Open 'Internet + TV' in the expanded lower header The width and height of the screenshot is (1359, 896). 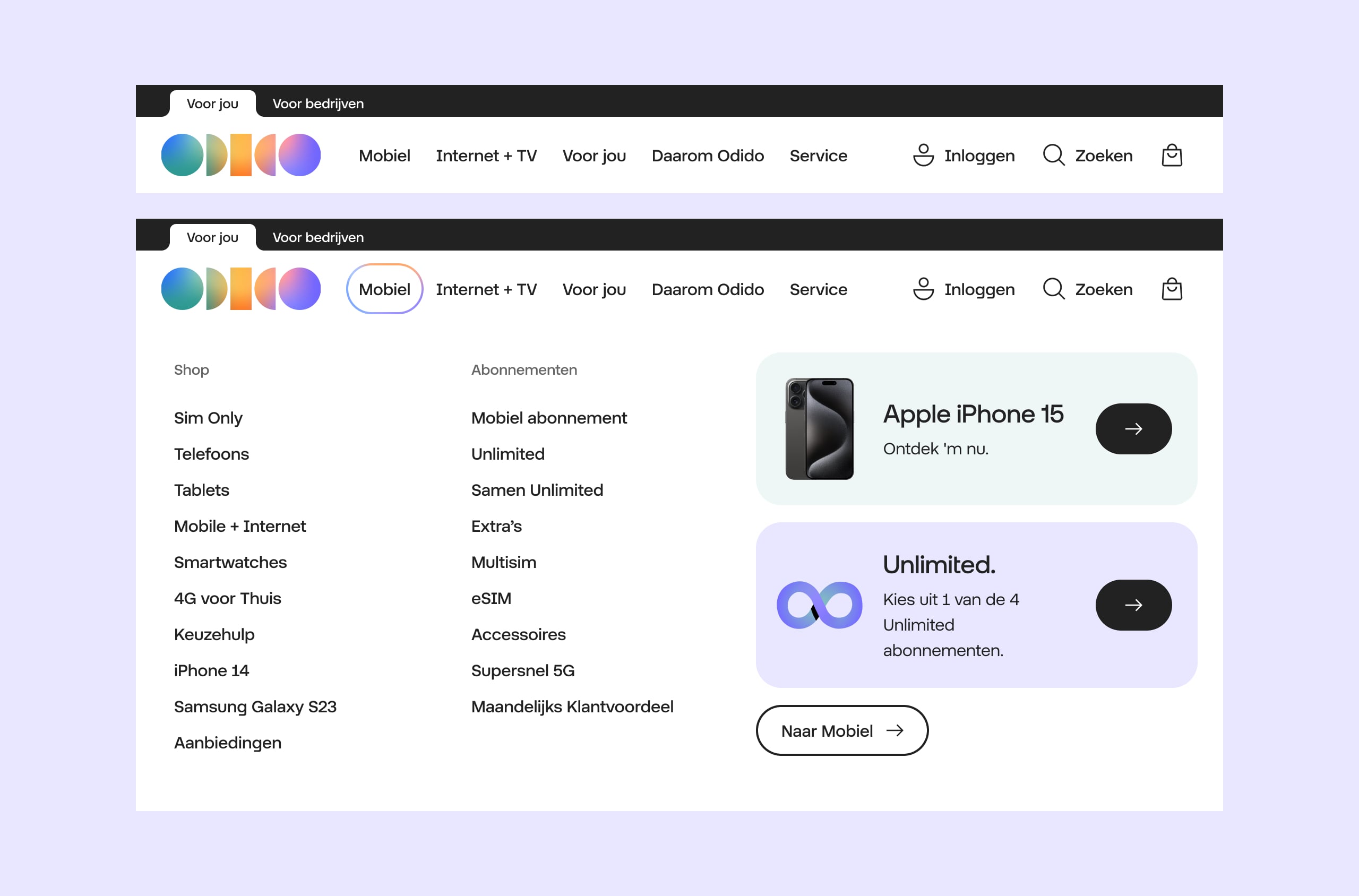486,289
